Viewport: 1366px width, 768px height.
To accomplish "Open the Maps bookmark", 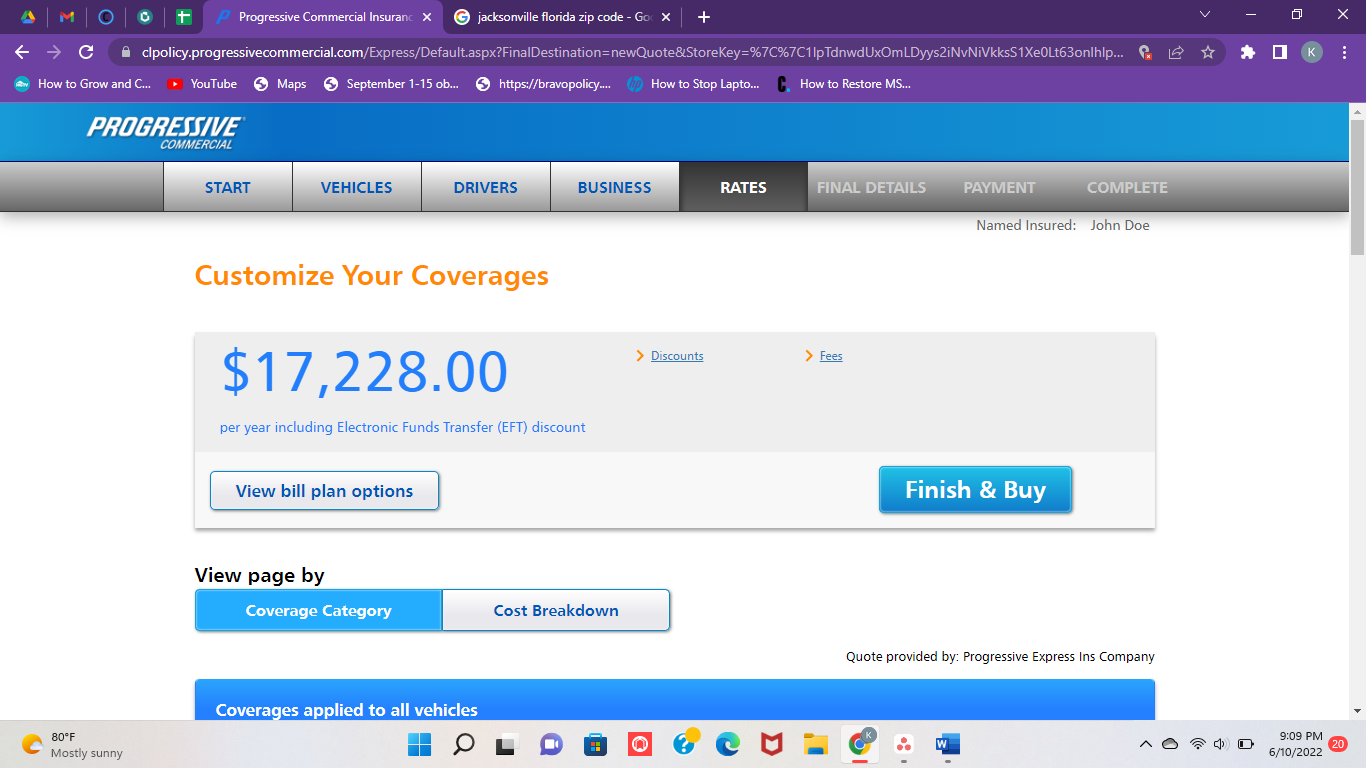I will (280, 84).
